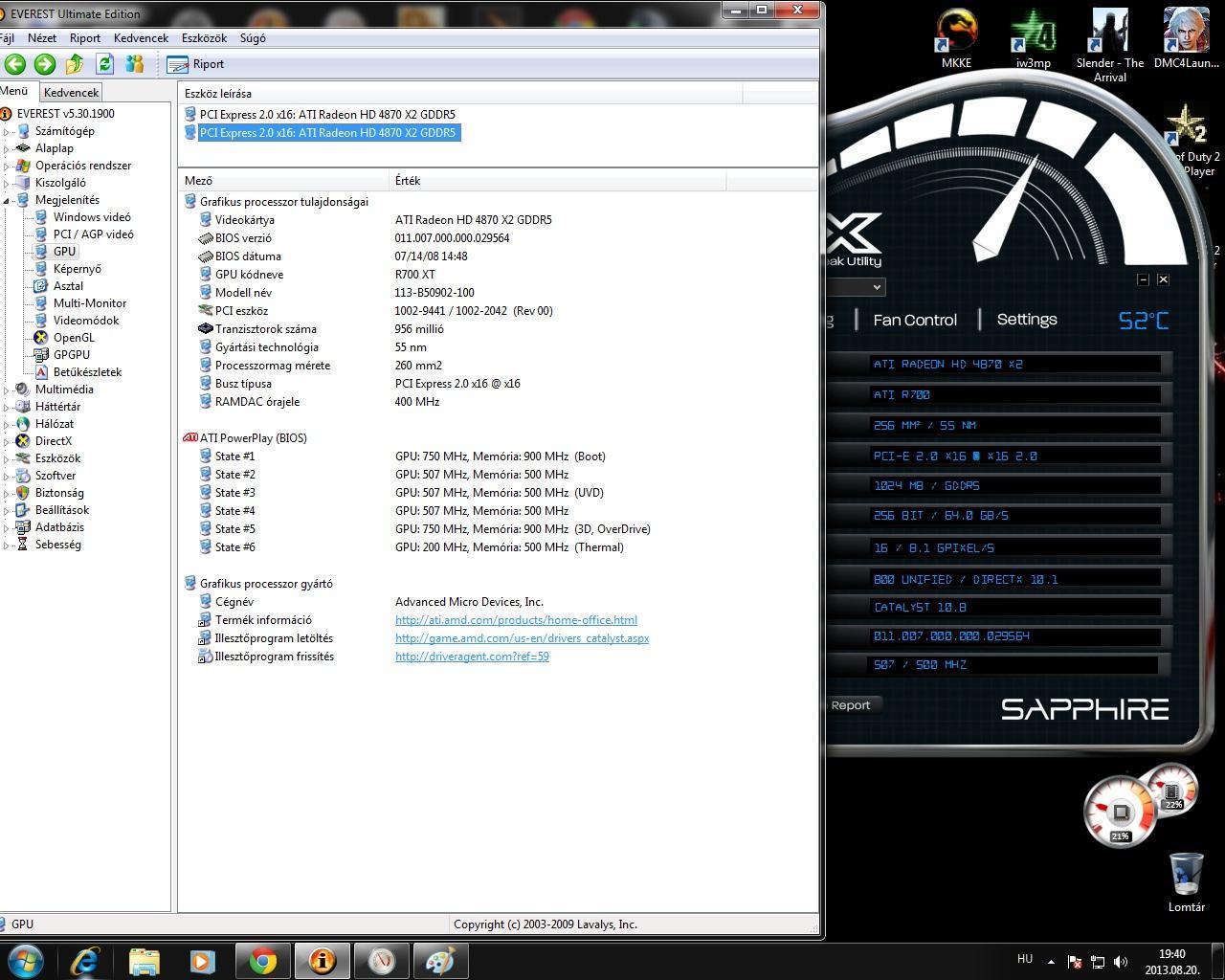Open the Kedvencek menu in menu bar
The width and height of the screenshot is (1225, 980).
[141, 38]
